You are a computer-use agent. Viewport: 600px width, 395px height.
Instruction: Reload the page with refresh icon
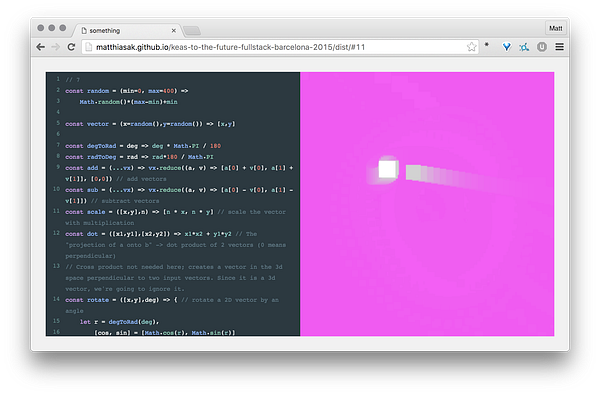[71, 47]
